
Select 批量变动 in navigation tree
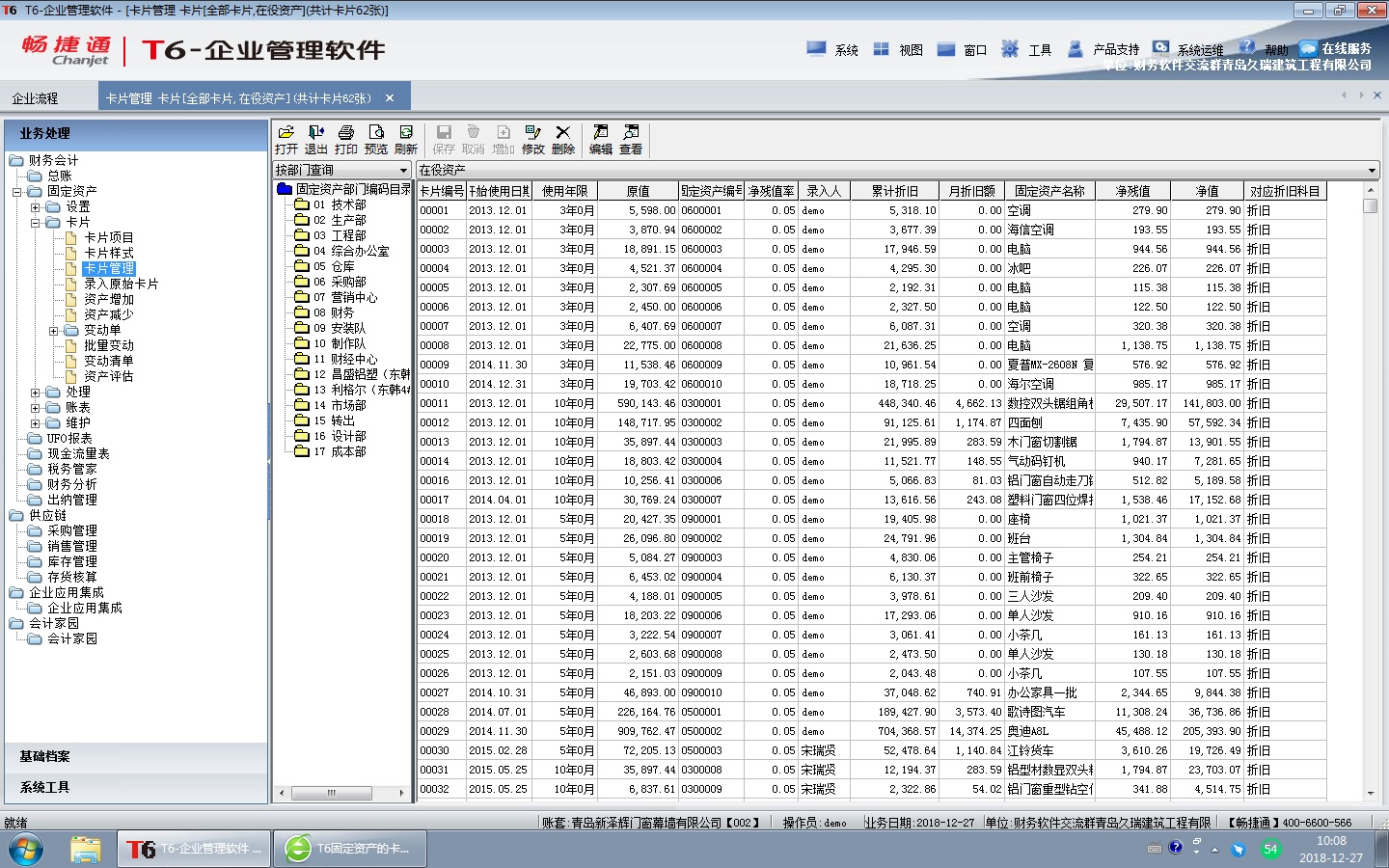click(109, 346)
